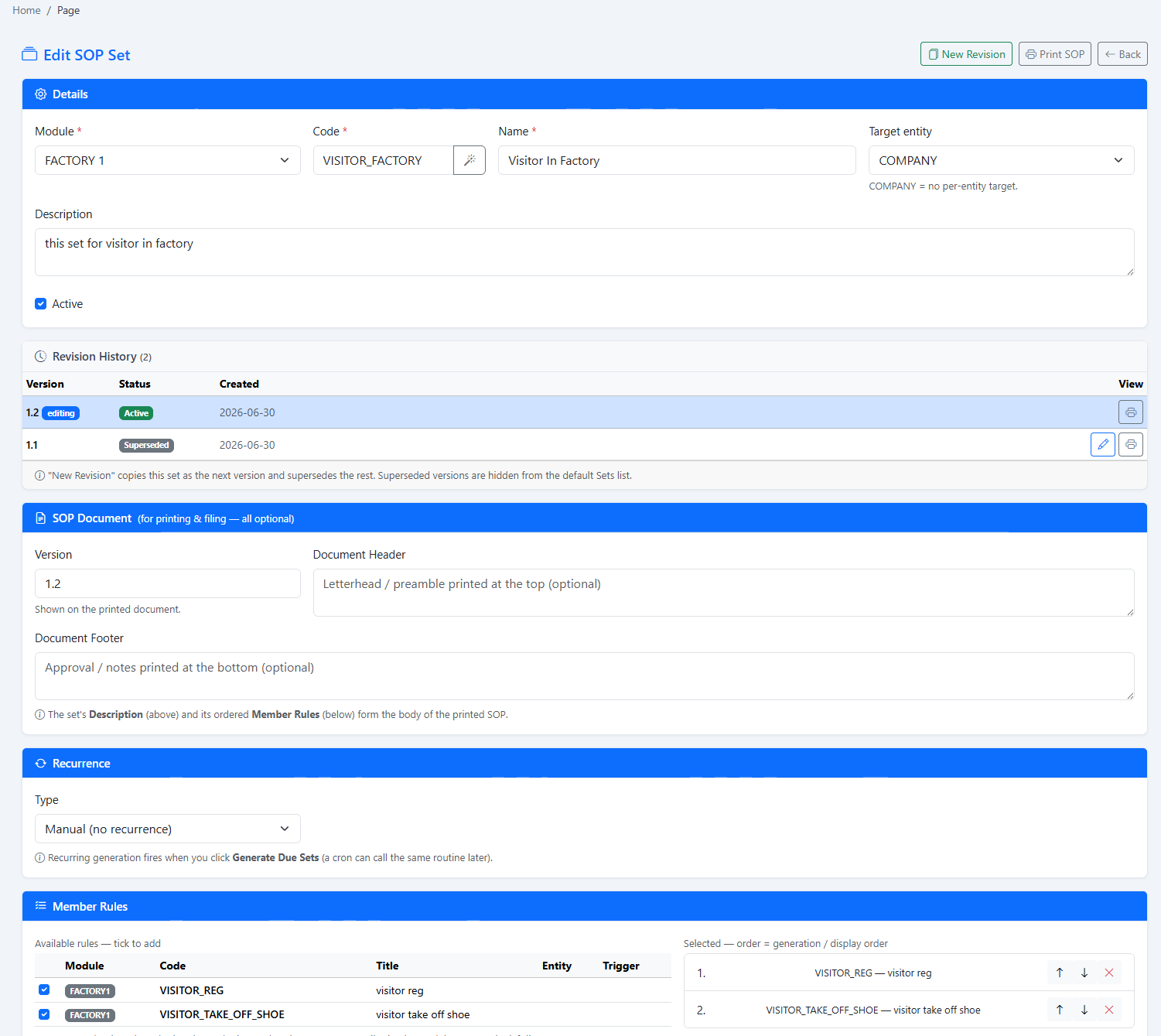Click the visitor take off shoe title cell

pyautogui.click(x=423, y=1014)
